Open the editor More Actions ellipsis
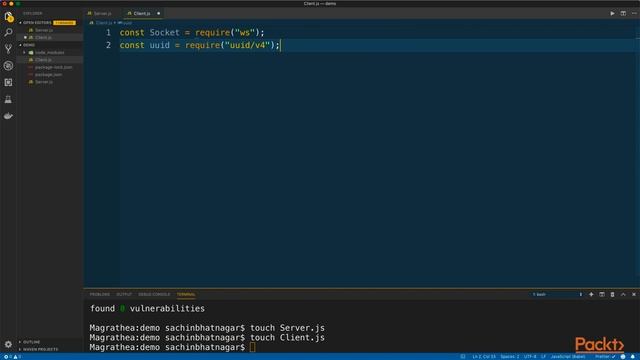640x360 pixels. click(x=634, y=13)
